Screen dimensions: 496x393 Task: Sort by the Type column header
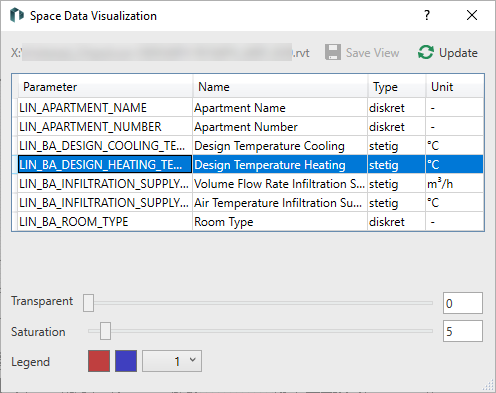(x=397, y=87)
